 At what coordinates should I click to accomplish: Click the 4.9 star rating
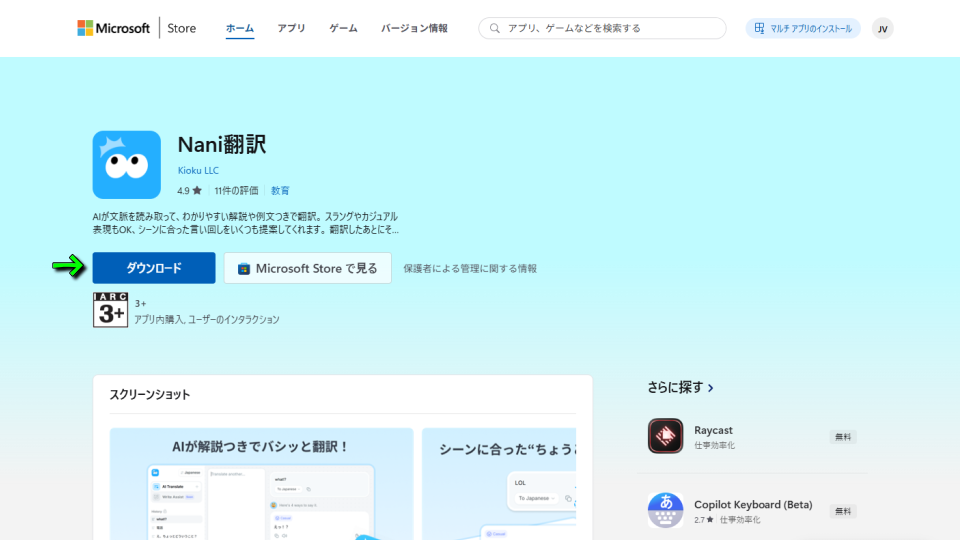pos(189,190)
